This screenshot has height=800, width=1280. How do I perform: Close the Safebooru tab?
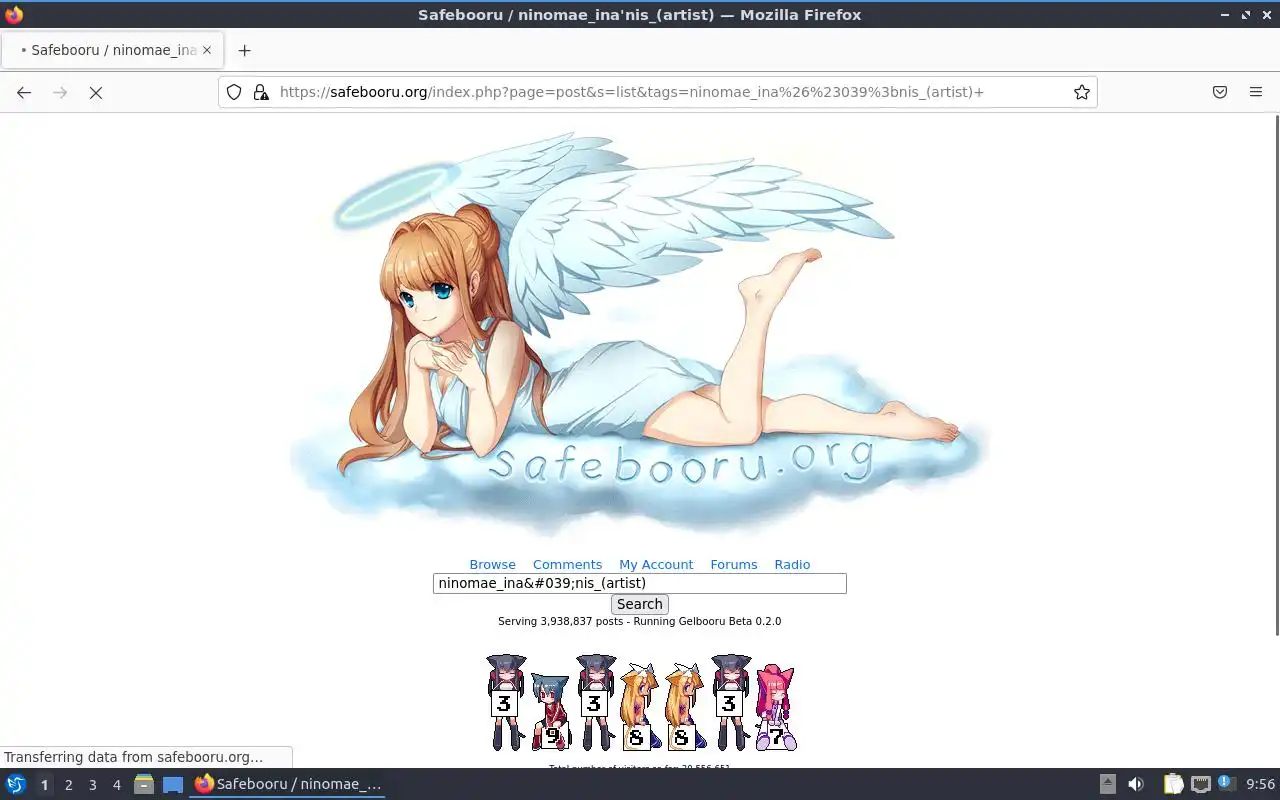pyautogui.click(x=207, y=50)
